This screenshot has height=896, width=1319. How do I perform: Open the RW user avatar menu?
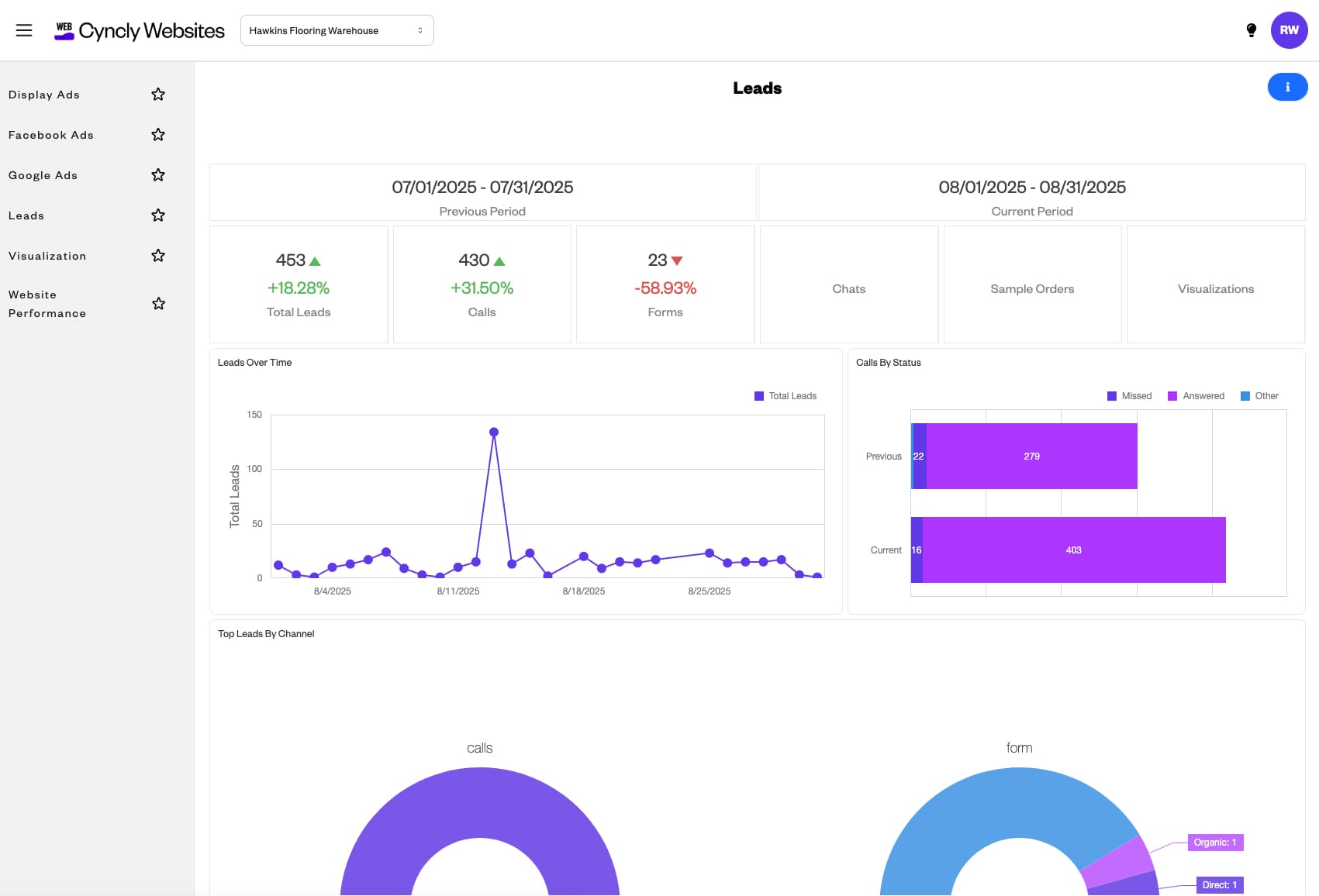(x=1288, y=30)
